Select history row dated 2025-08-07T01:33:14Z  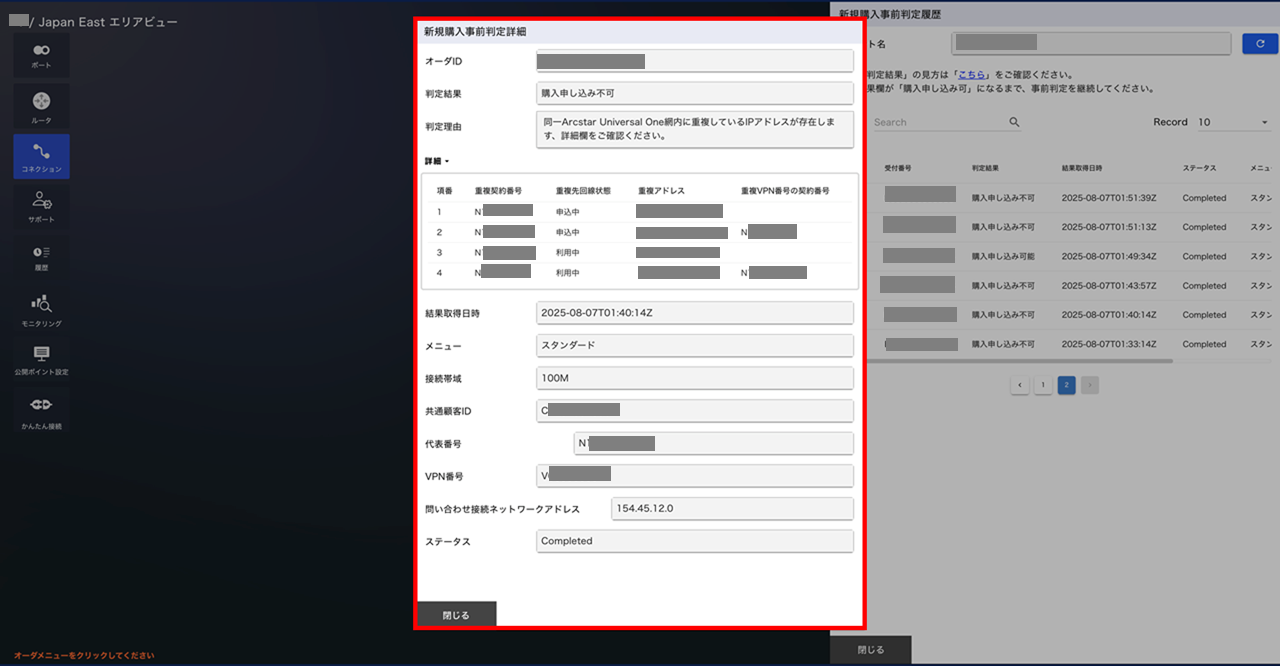click(x=1071, y=344)
